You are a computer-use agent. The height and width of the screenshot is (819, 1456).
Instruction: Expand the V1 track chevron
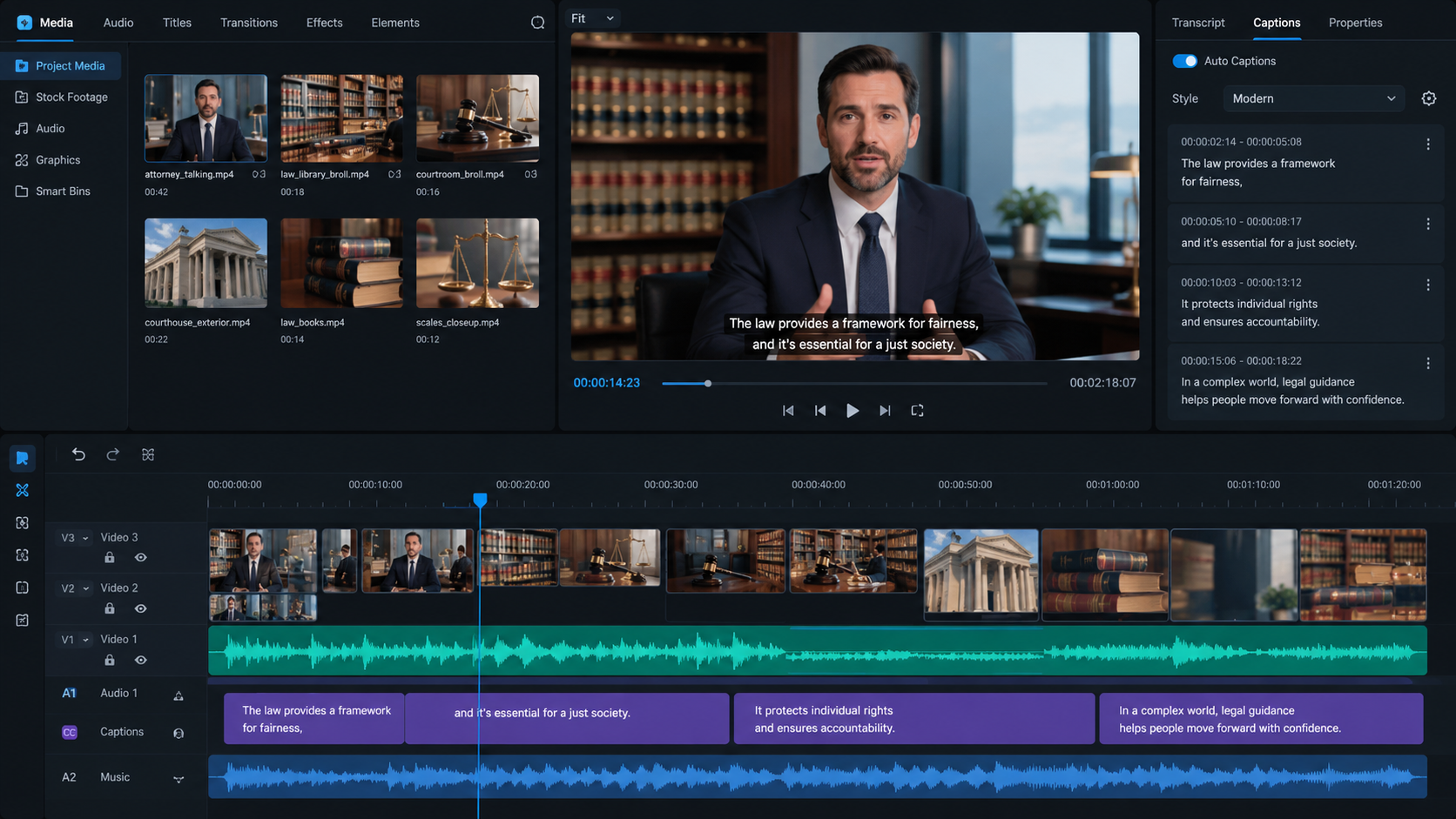pos(85,641)
